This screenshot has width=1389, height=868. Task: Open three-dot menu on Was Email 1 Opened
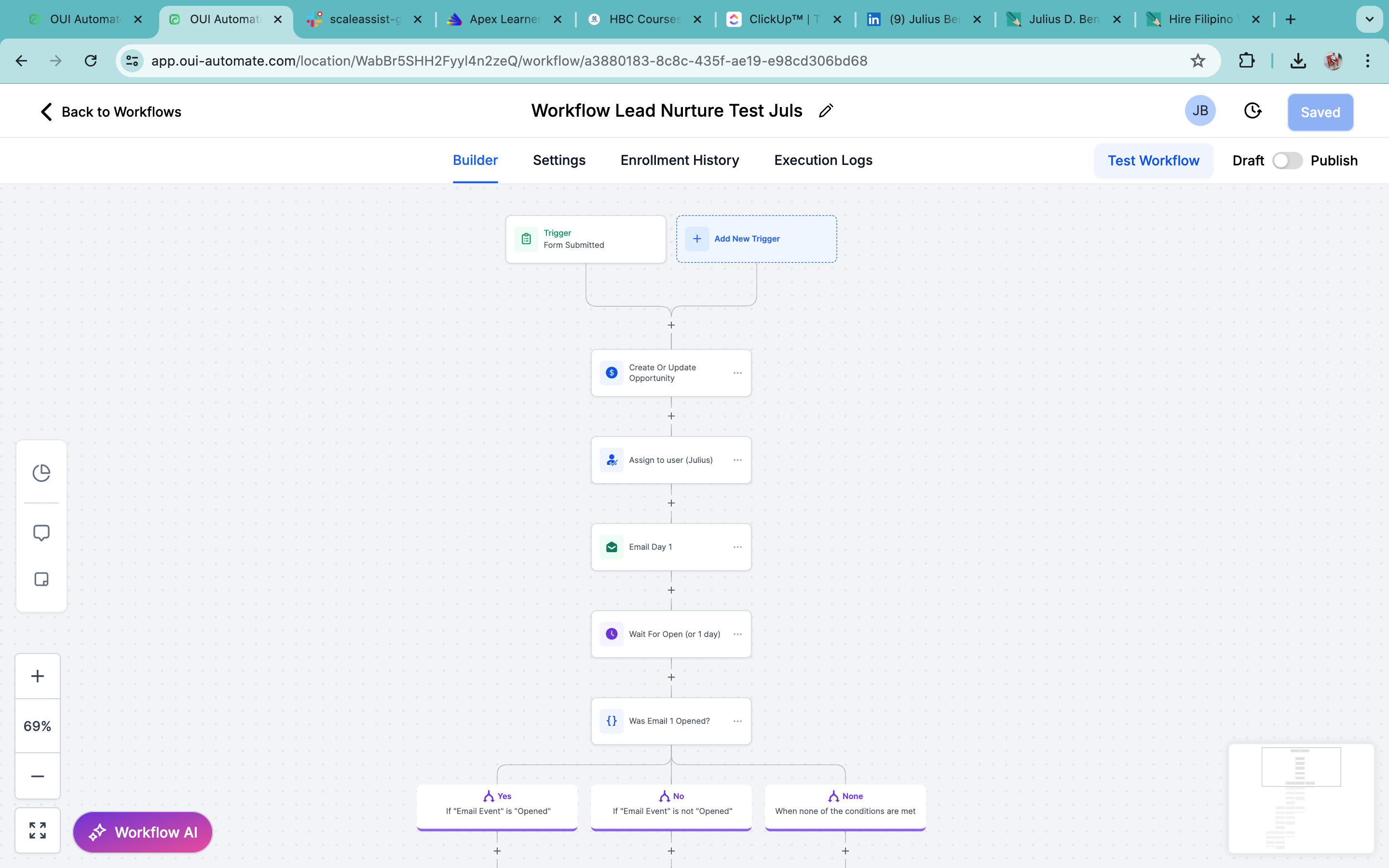pyautogui.click(x=737, y=721)
